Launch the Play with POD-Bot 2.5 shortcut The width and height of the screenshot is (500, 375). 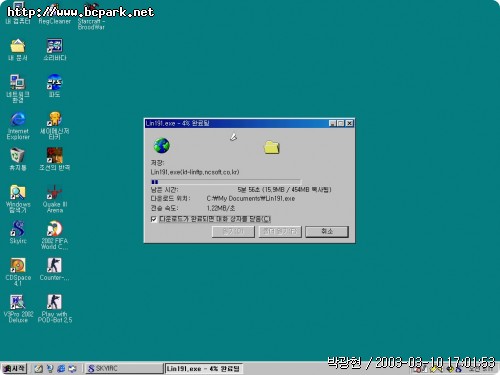click(x=55, y=309)
